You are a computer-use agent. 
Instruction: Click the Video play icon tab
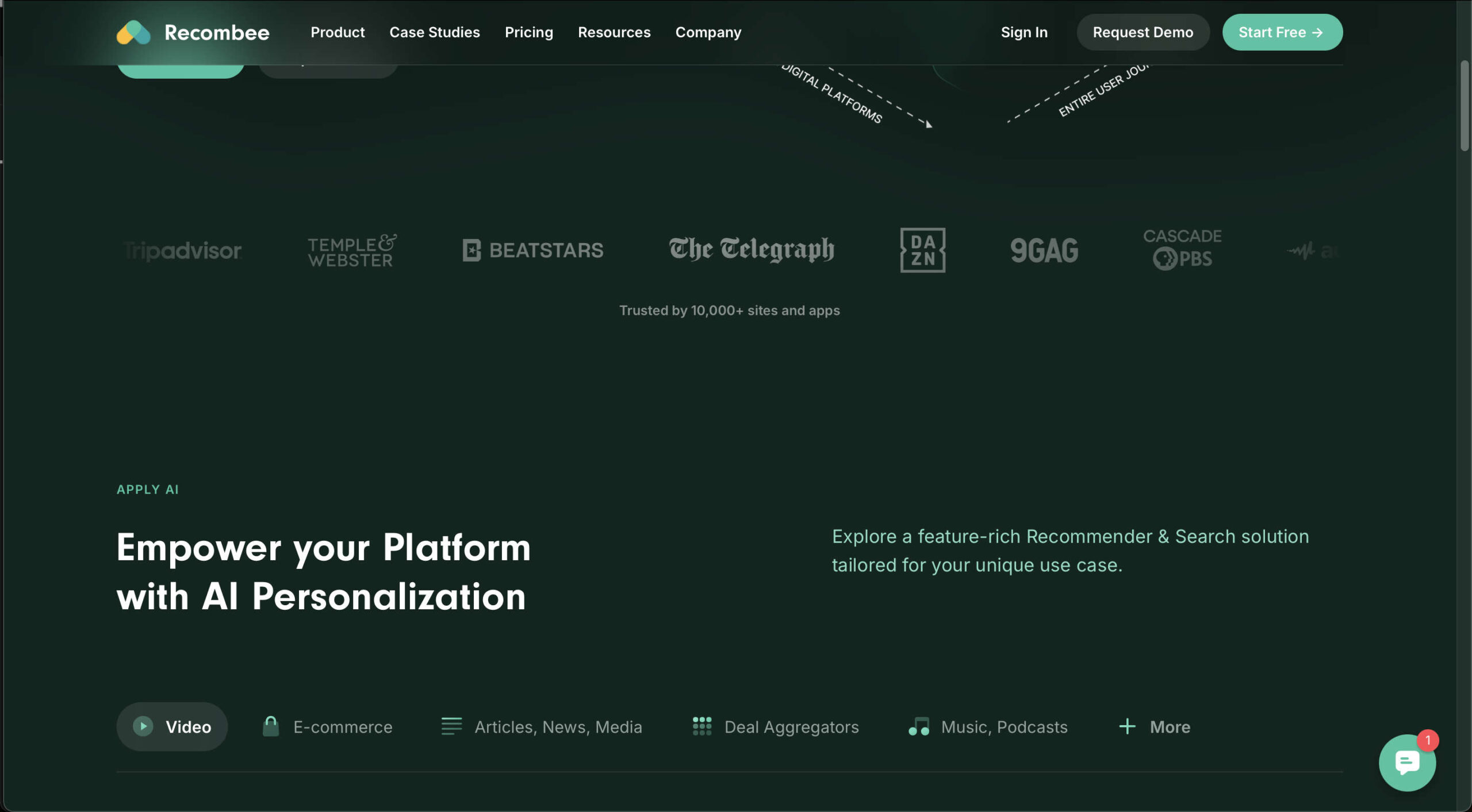pyautogui.click(x=143, y=726)
